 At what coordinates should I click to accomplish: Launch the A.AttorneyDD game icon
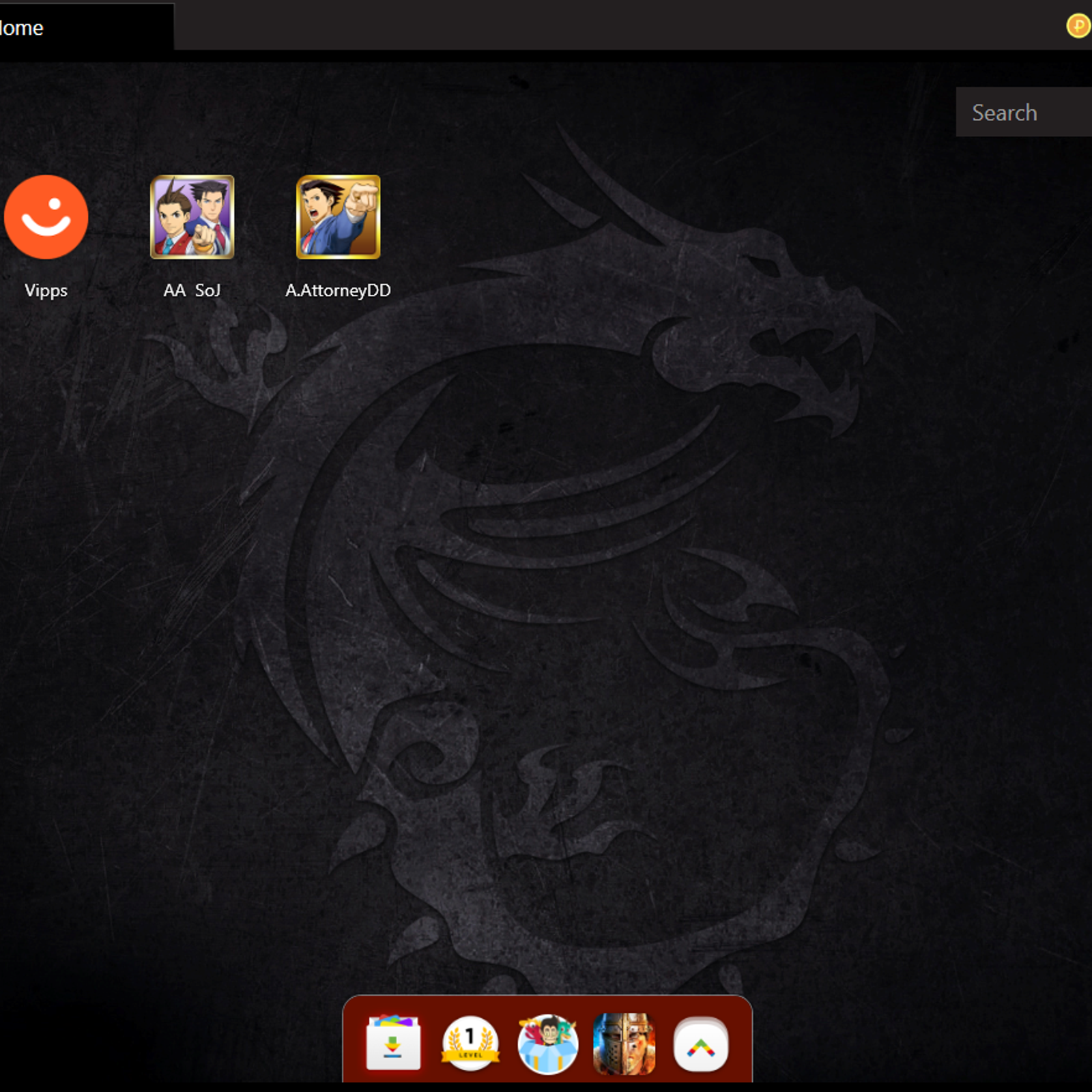coord(338,217)
